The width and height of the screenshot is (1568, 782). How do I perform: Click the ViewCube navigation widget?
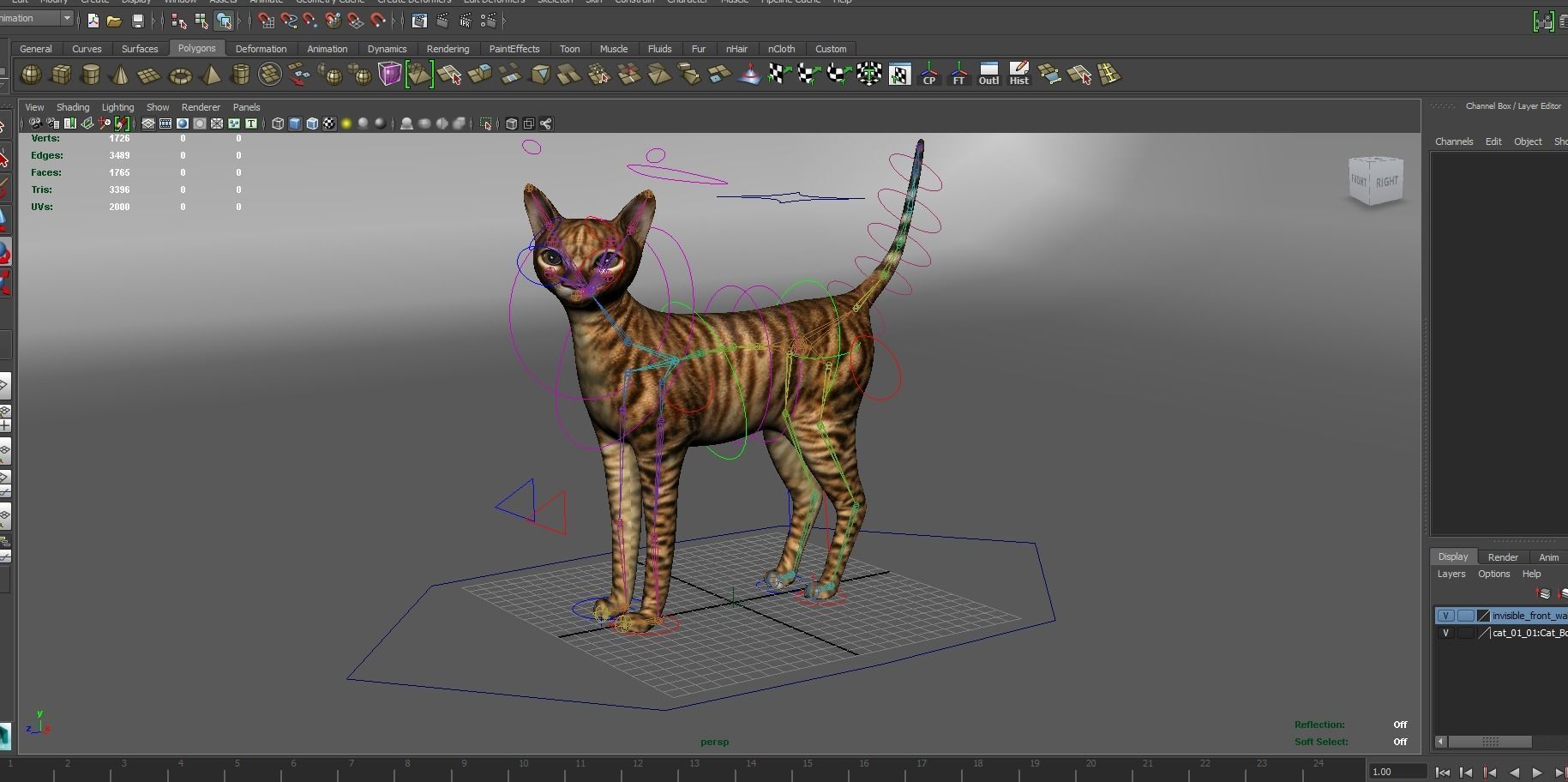[x=1376, y=181]
